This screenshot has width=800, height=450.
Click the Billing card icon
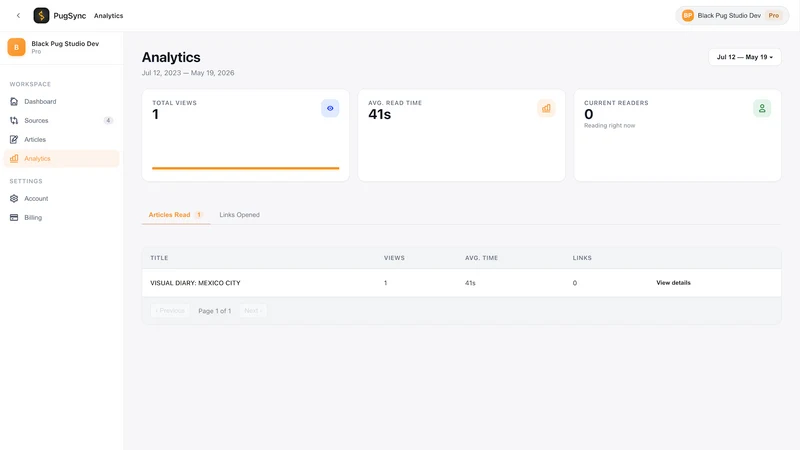[14, 217]
